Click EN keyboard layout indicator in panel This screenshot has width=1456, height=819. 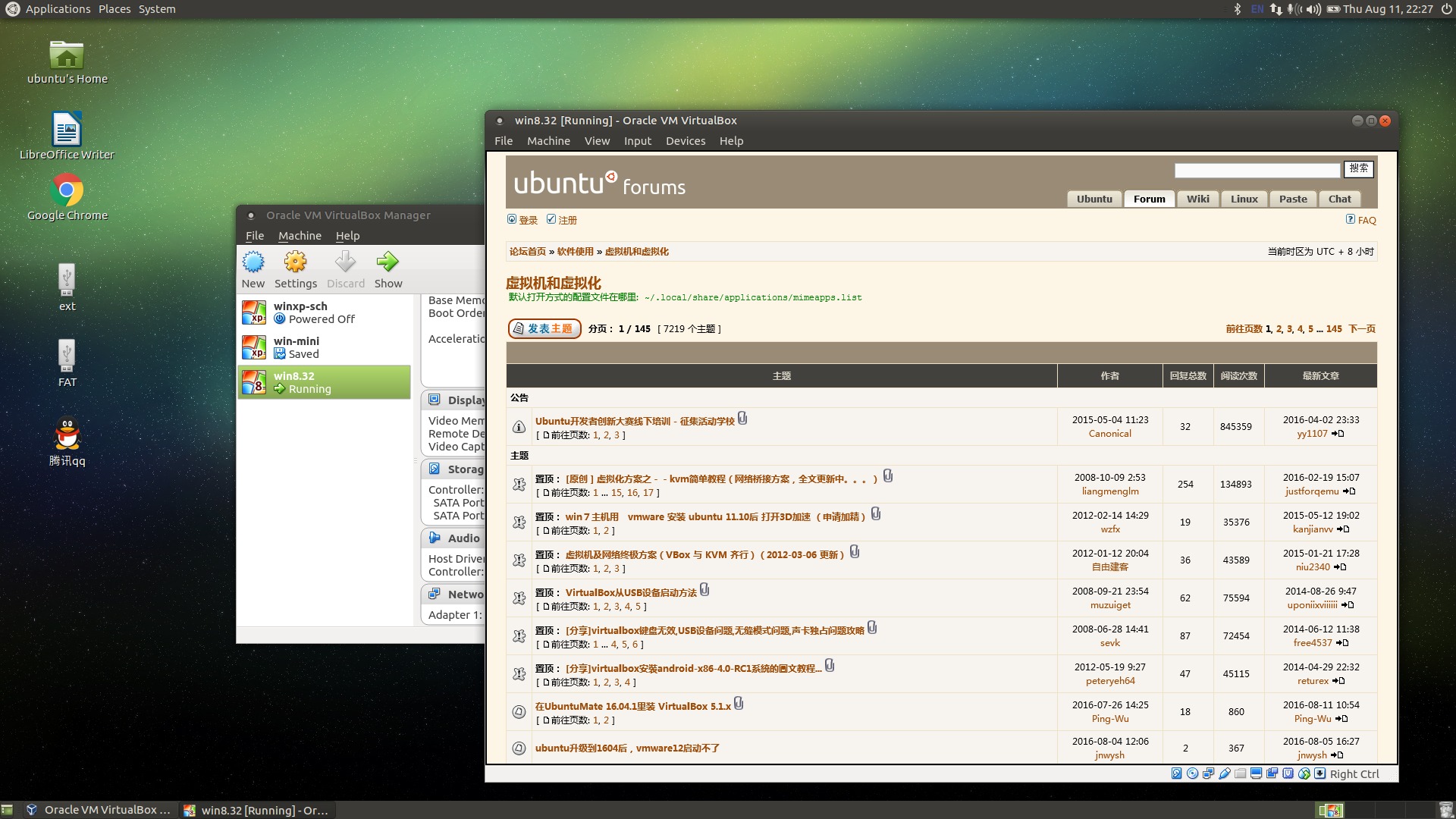pos(1257,9)
